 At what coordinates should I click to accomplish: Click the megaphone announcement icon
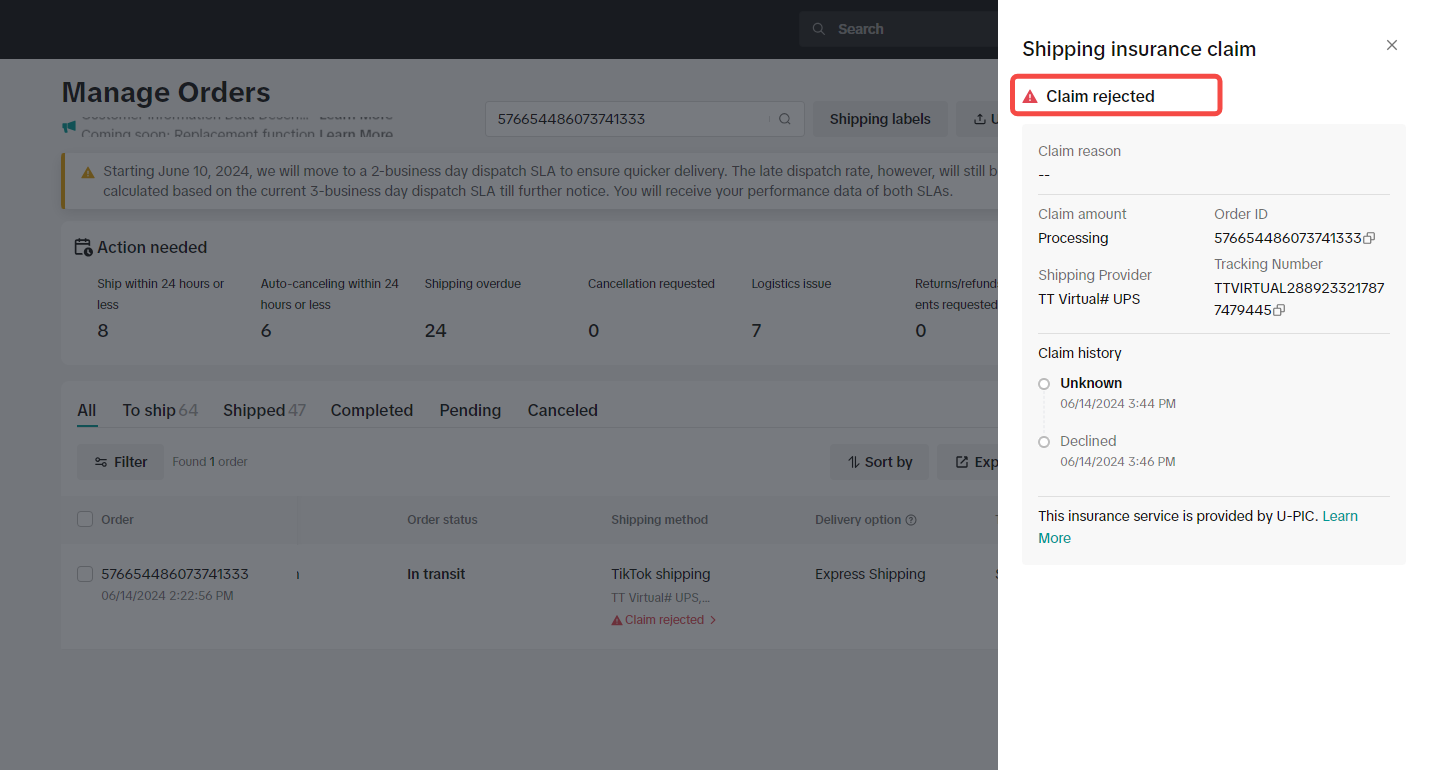click(69, 128)
